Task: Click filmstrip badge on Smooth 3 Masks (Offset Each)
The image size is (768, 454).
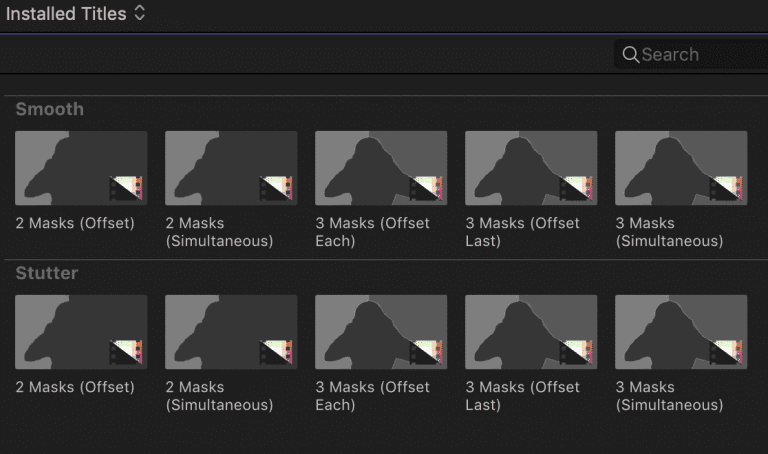Action: pyautogui.click(x=426, y=189)
